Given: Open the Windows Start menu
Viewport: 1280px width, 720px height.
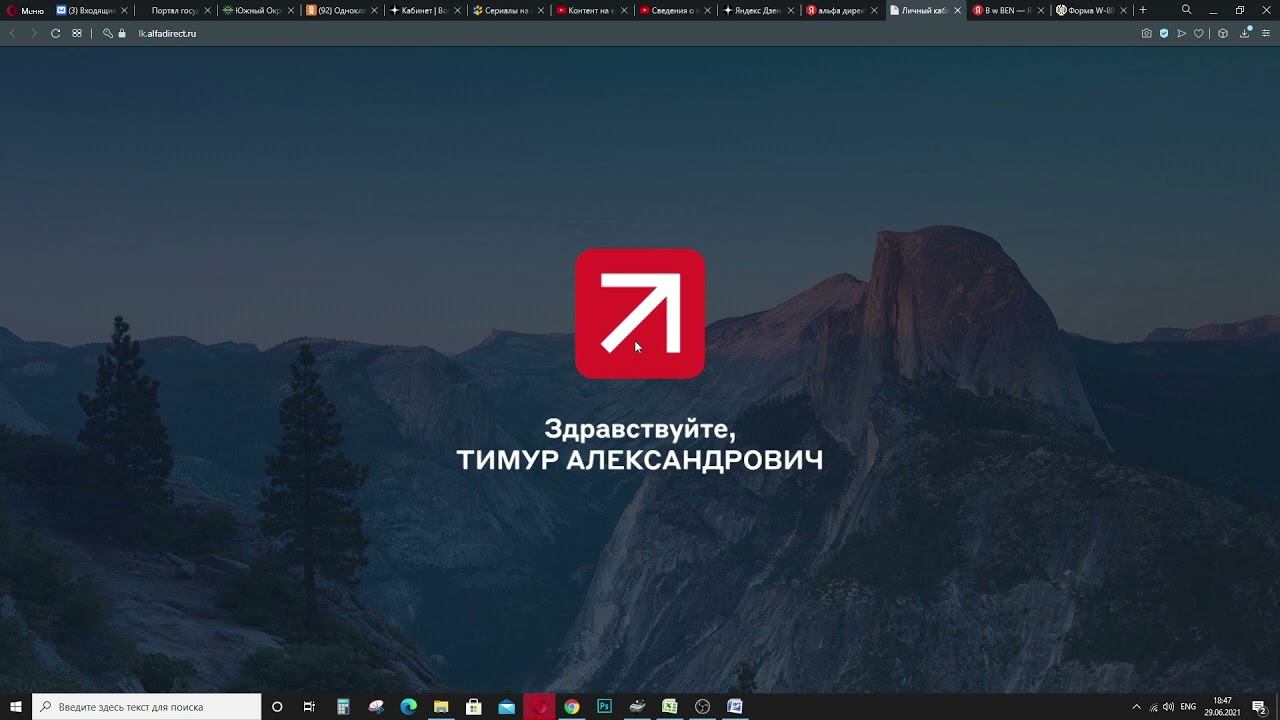Looking at the screenshot, I should tap(15, 706).
